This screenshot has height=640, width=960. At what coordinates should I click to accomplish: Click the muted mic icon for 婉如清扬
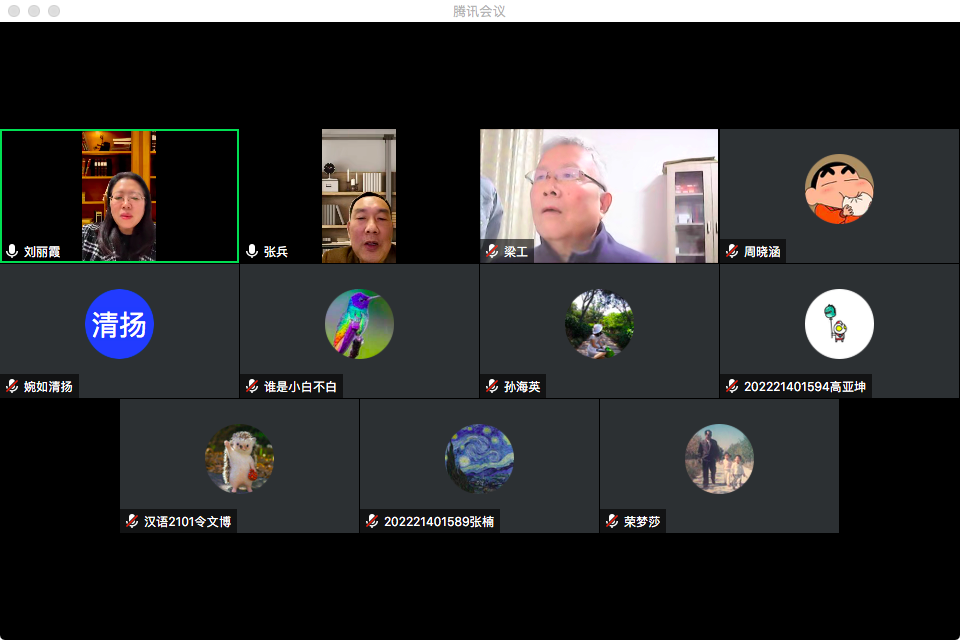(12, 386)
